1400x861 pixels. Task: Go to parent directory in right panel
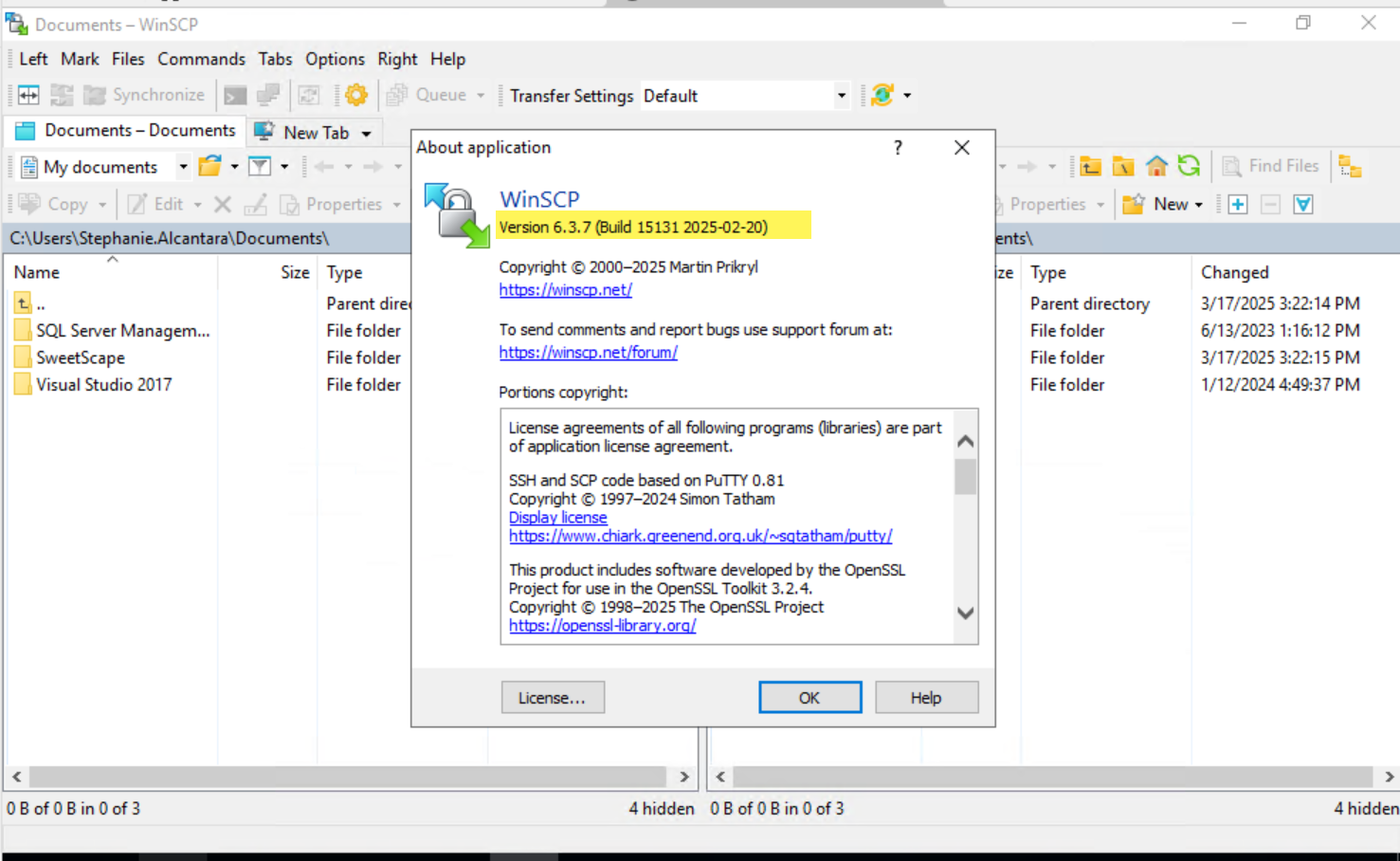click(x=1090, y=167)
